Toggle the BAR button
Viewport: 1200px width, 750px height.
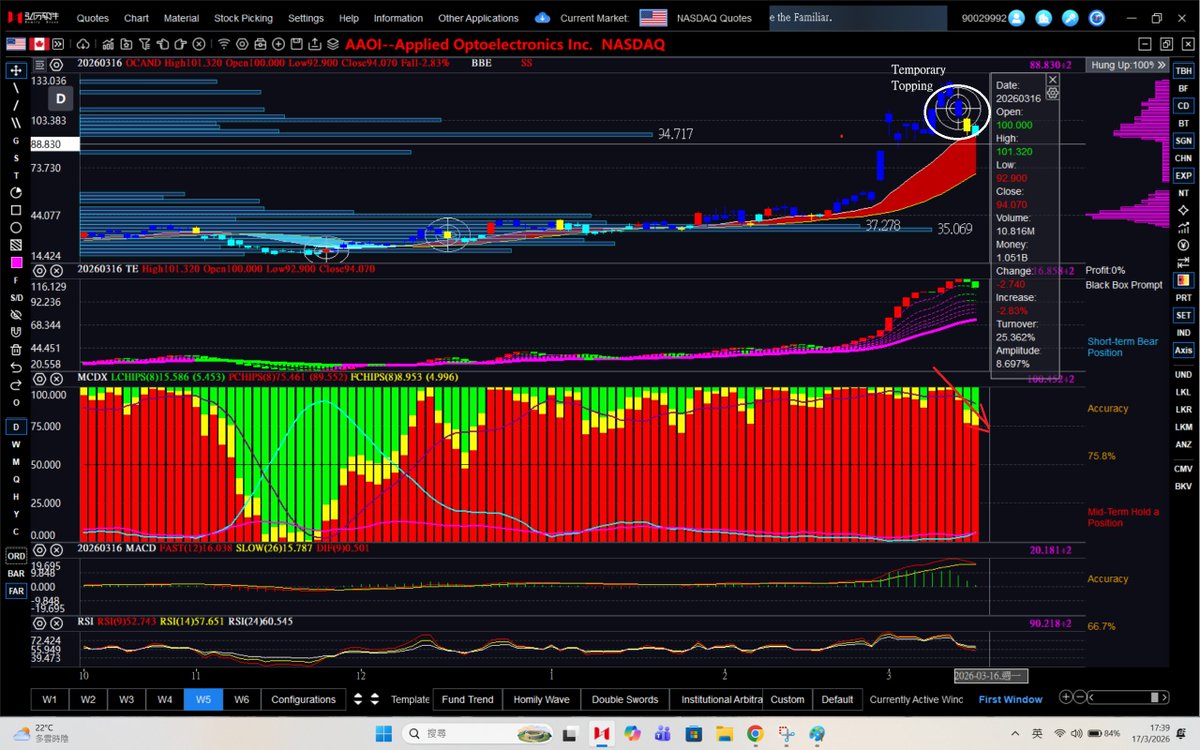pos(16,574)
